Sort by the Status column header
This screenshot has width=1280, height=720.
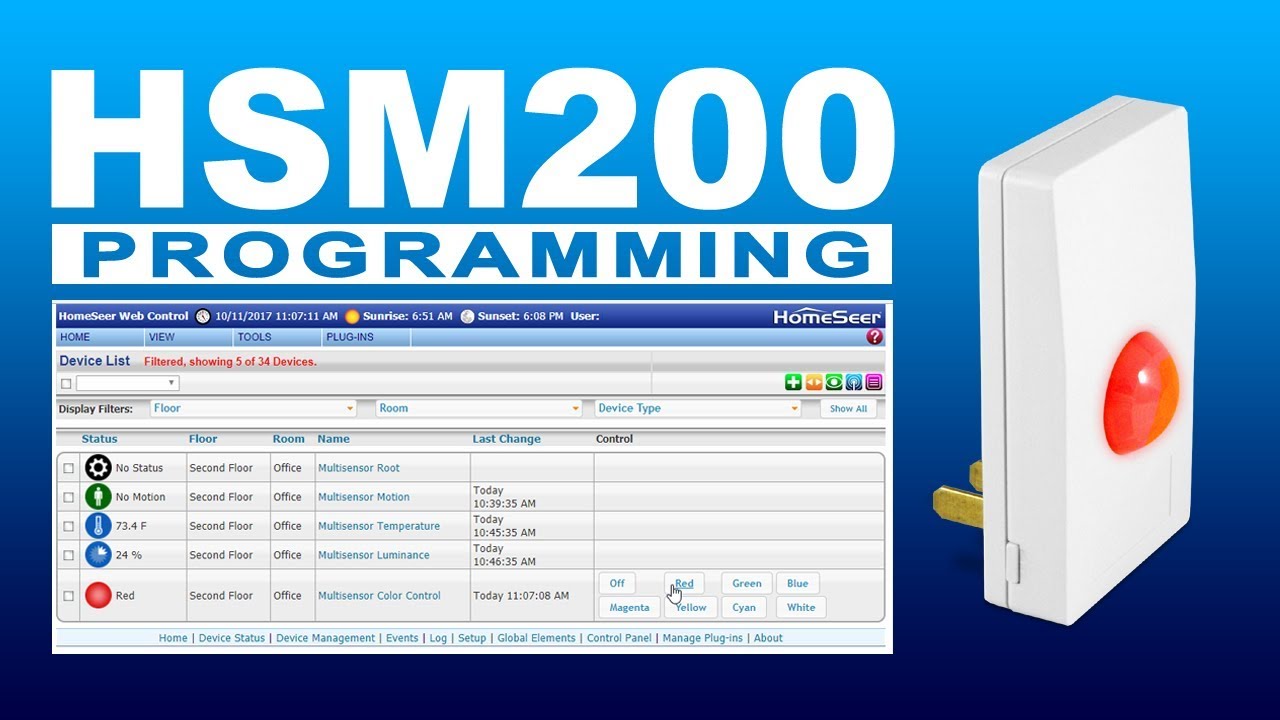[99, 439]
